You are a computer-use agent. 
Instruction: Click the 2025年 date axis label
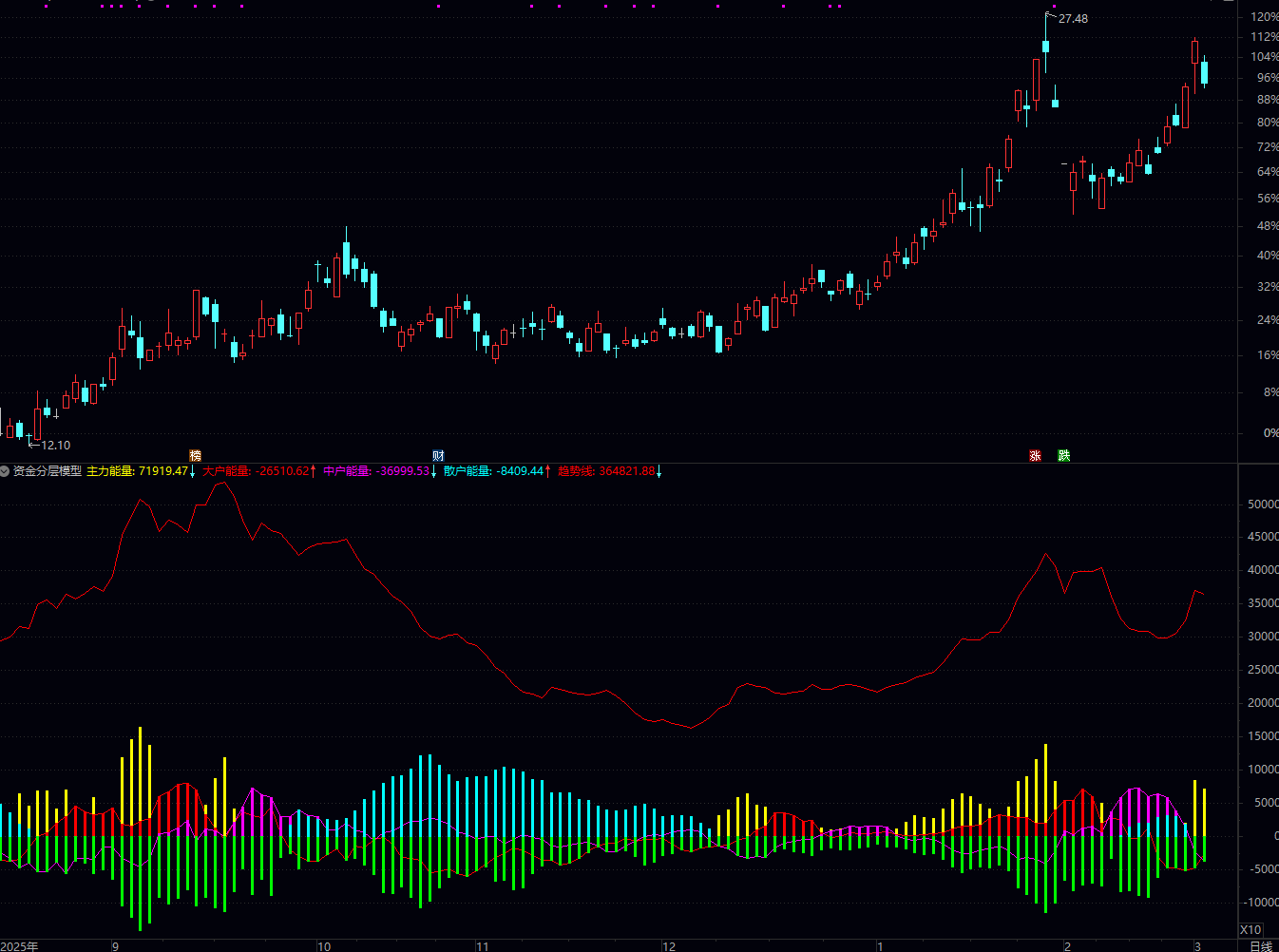(x=20, y=946)
